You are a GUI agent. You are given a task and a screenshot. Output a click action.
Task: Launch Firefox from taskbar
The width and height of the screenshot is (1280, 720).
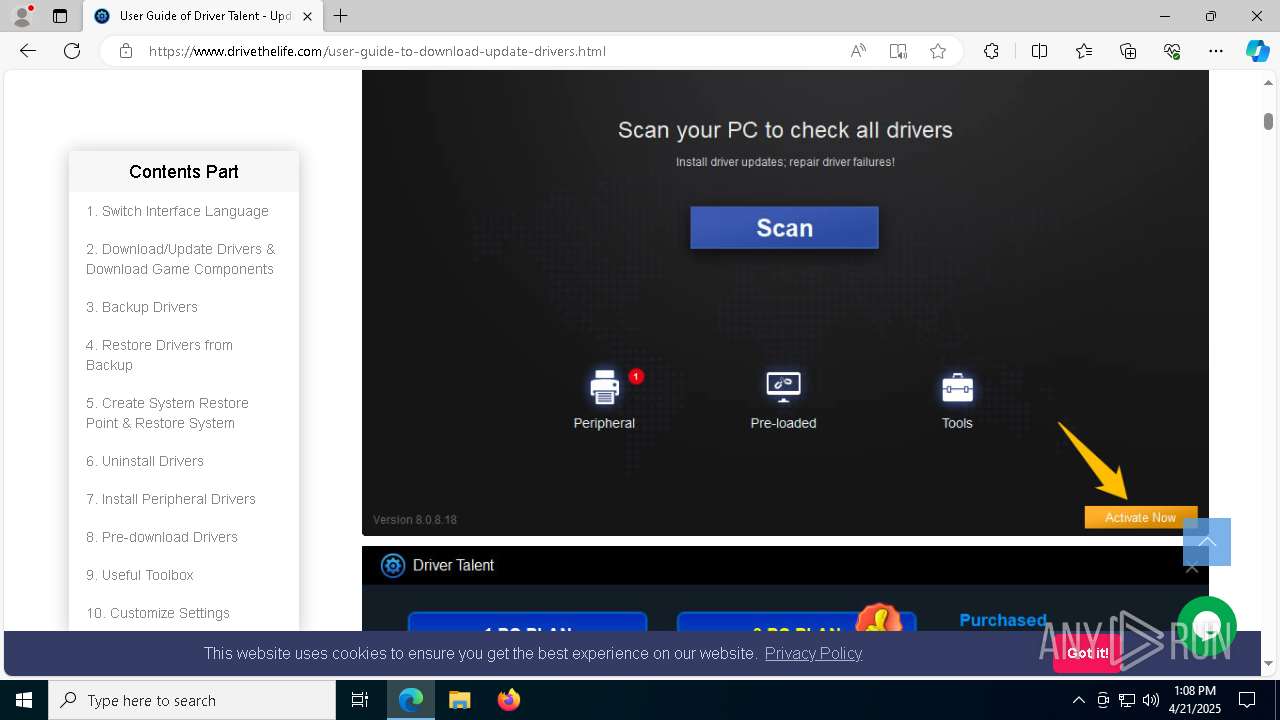509,700
